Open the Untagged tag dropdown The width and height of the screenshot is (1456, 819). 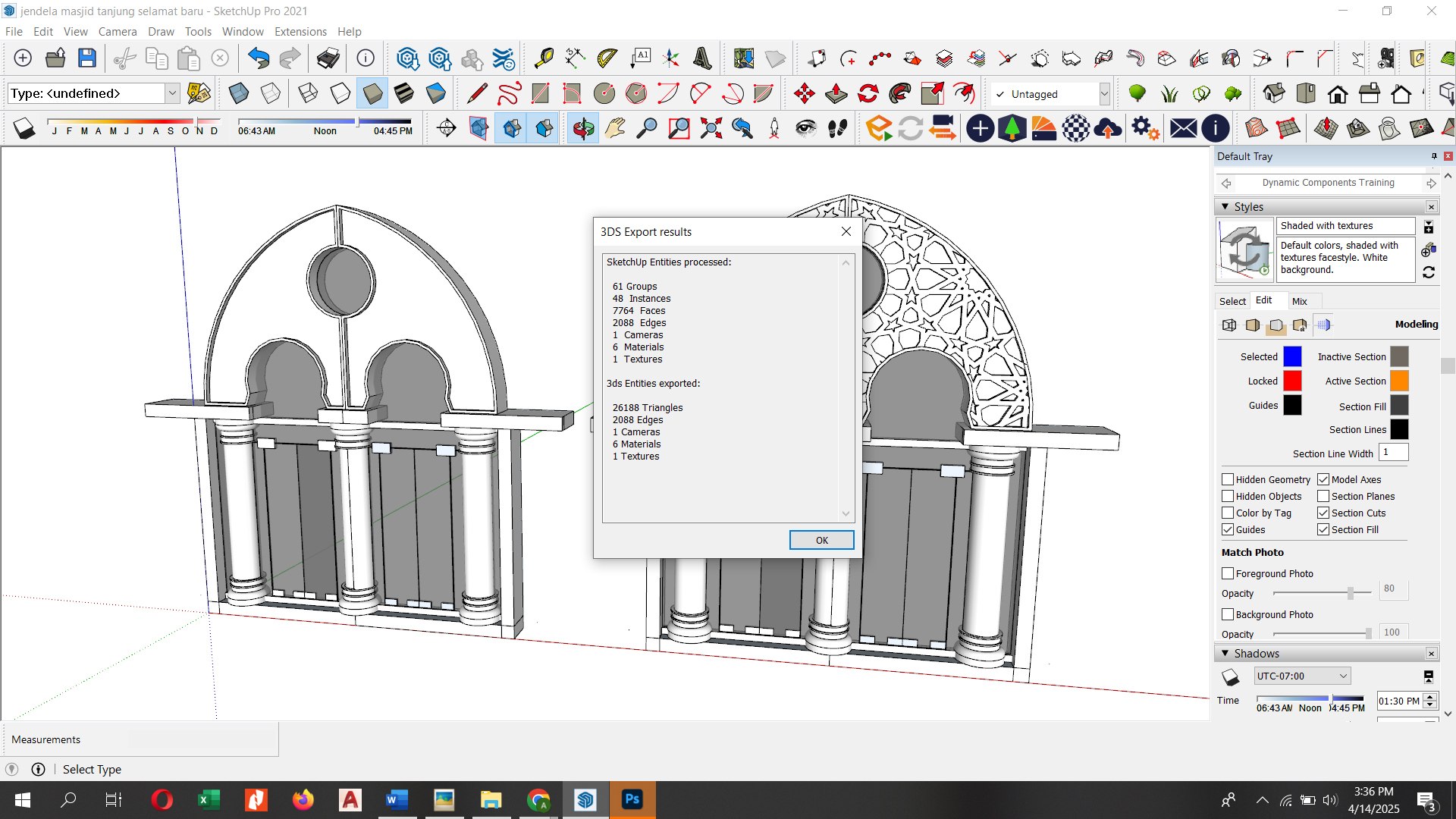coord(1104,94)
